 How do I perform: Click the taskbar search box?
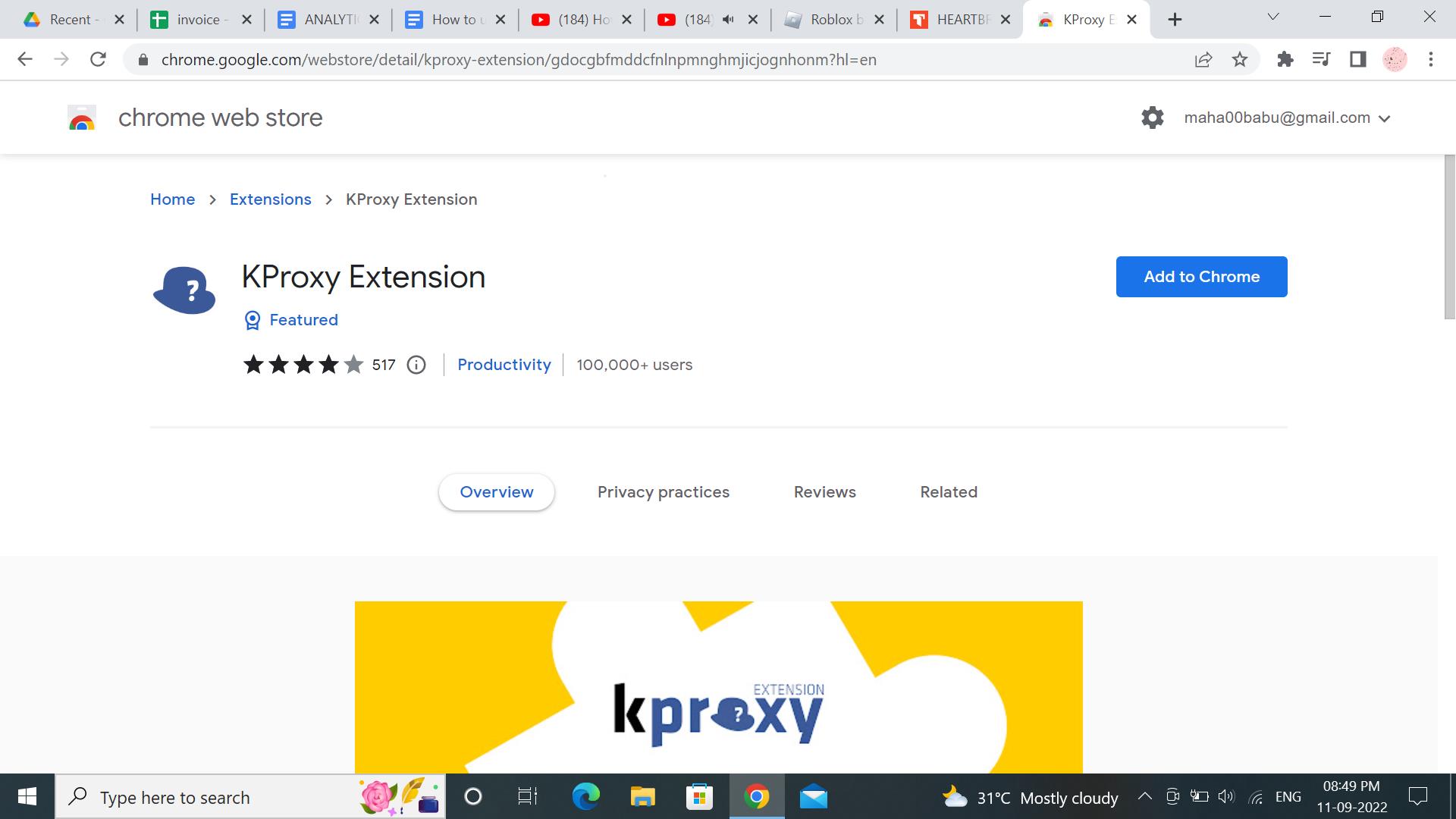[x=250, y=797]
